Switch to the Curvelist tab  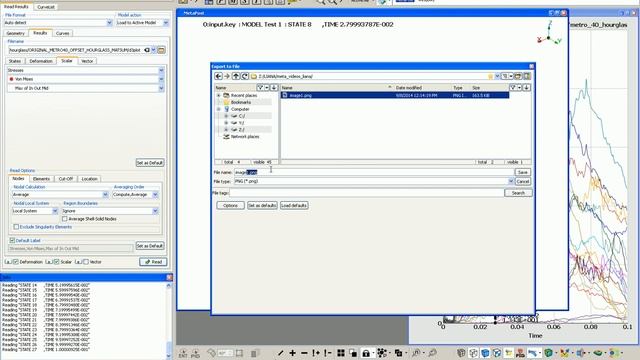pyautogui.click(x=46, y=7)
